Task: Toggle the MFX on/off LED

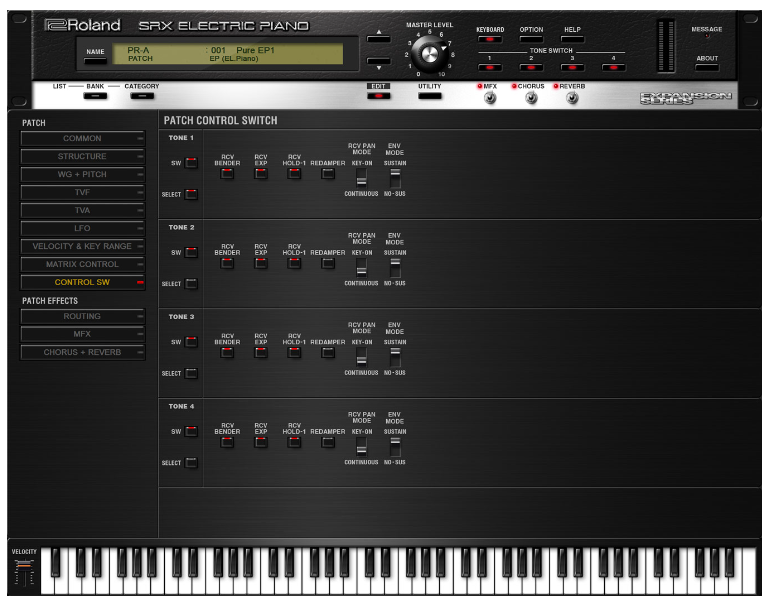Action: (x=480, y=86)
